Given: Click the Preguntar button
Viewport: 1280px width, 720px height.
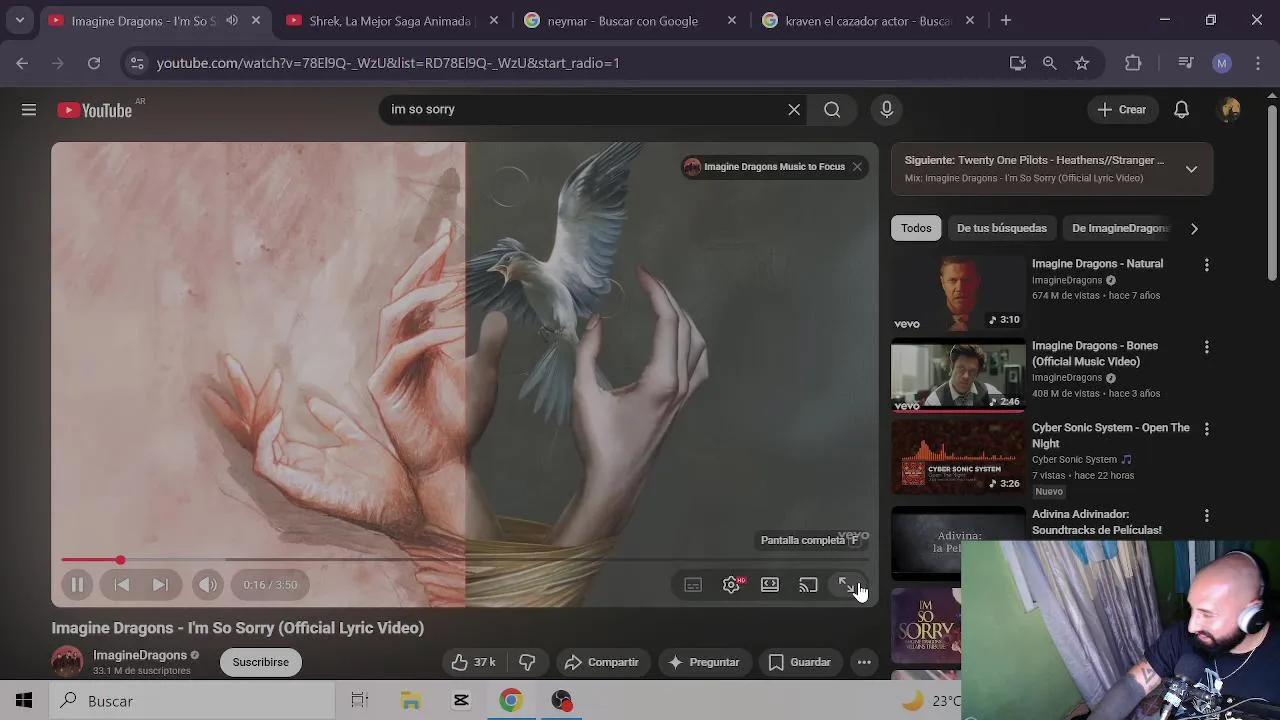Looking at the screenshot, I should tap(704, 662).
